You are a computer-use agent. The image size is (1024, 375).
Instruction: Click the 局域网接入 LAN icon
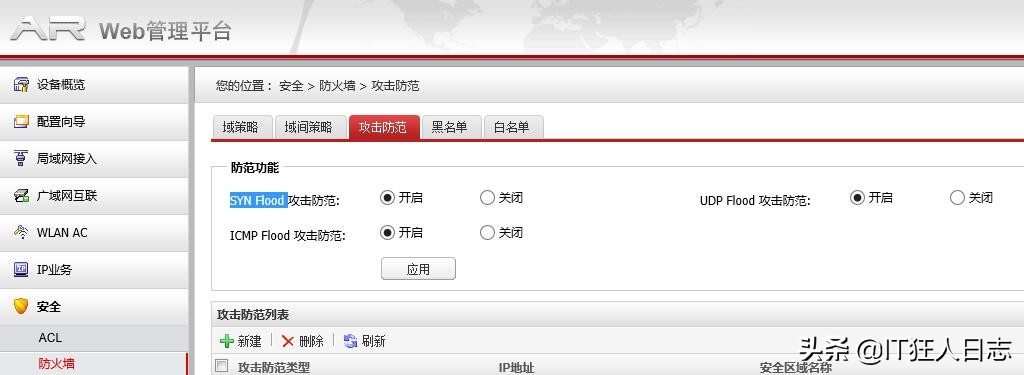(22, 158)
